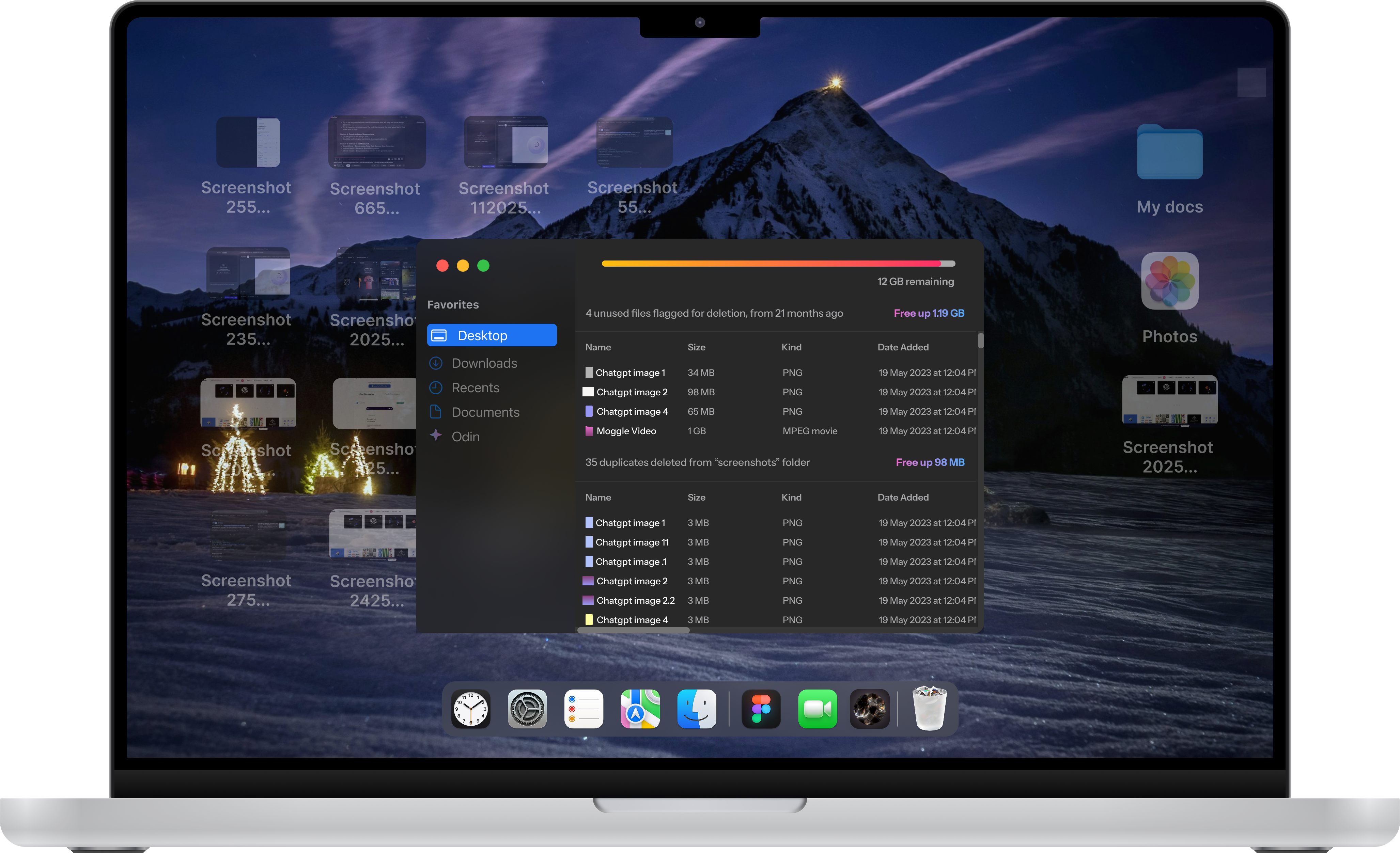Click Free up 1.19 GB
Viewport: 1400px width, 853px height.
pos(929,313)
